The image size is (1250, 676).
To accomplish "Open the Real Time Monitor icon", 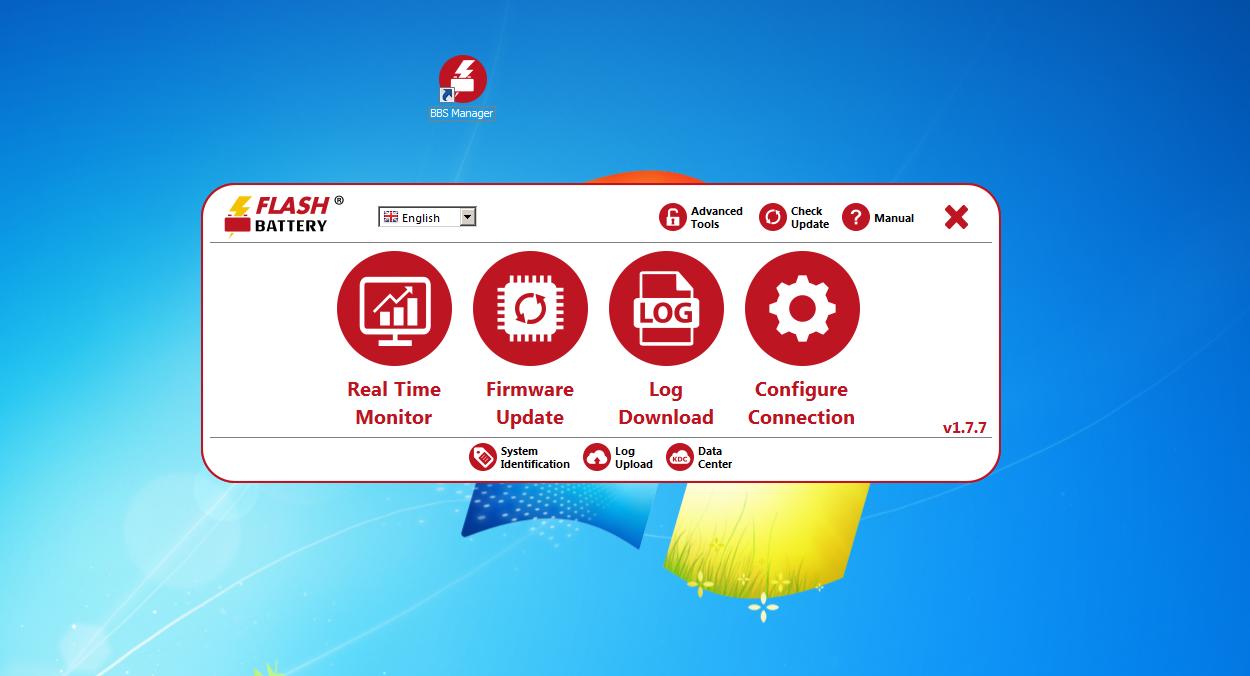I will click(x=394, y=309).
